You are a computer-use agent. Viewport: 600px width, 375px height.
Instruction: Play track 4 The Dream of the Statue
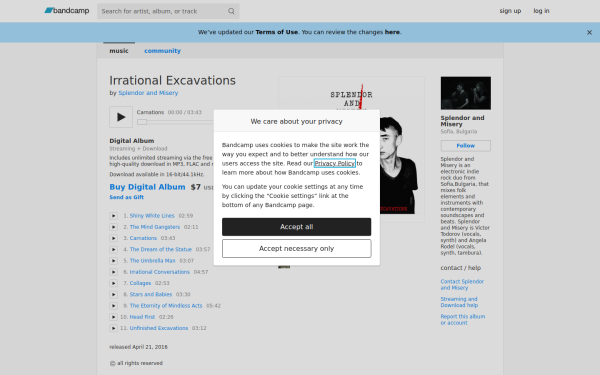pos(114,249)
